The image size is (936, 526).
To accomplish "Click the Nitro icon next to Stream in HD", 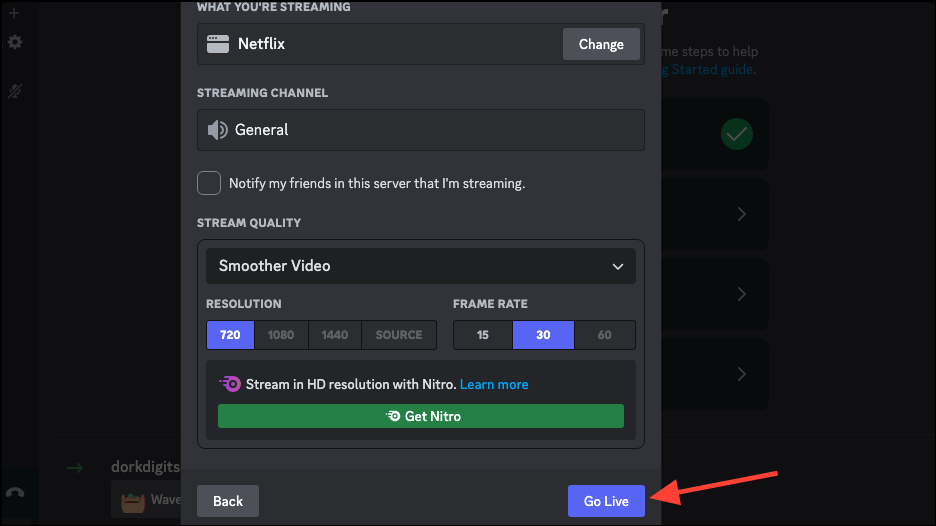I will (230, 384).
